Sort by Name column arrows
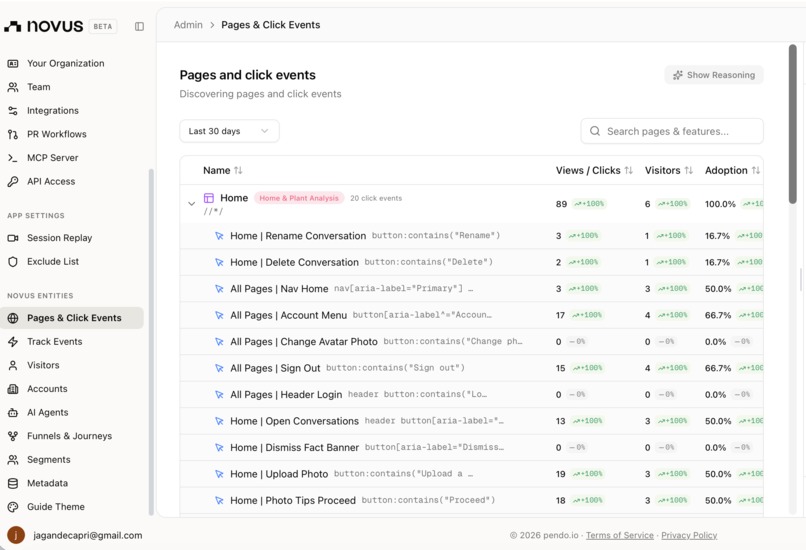806x550 pixels. click(x=238, y=170)
